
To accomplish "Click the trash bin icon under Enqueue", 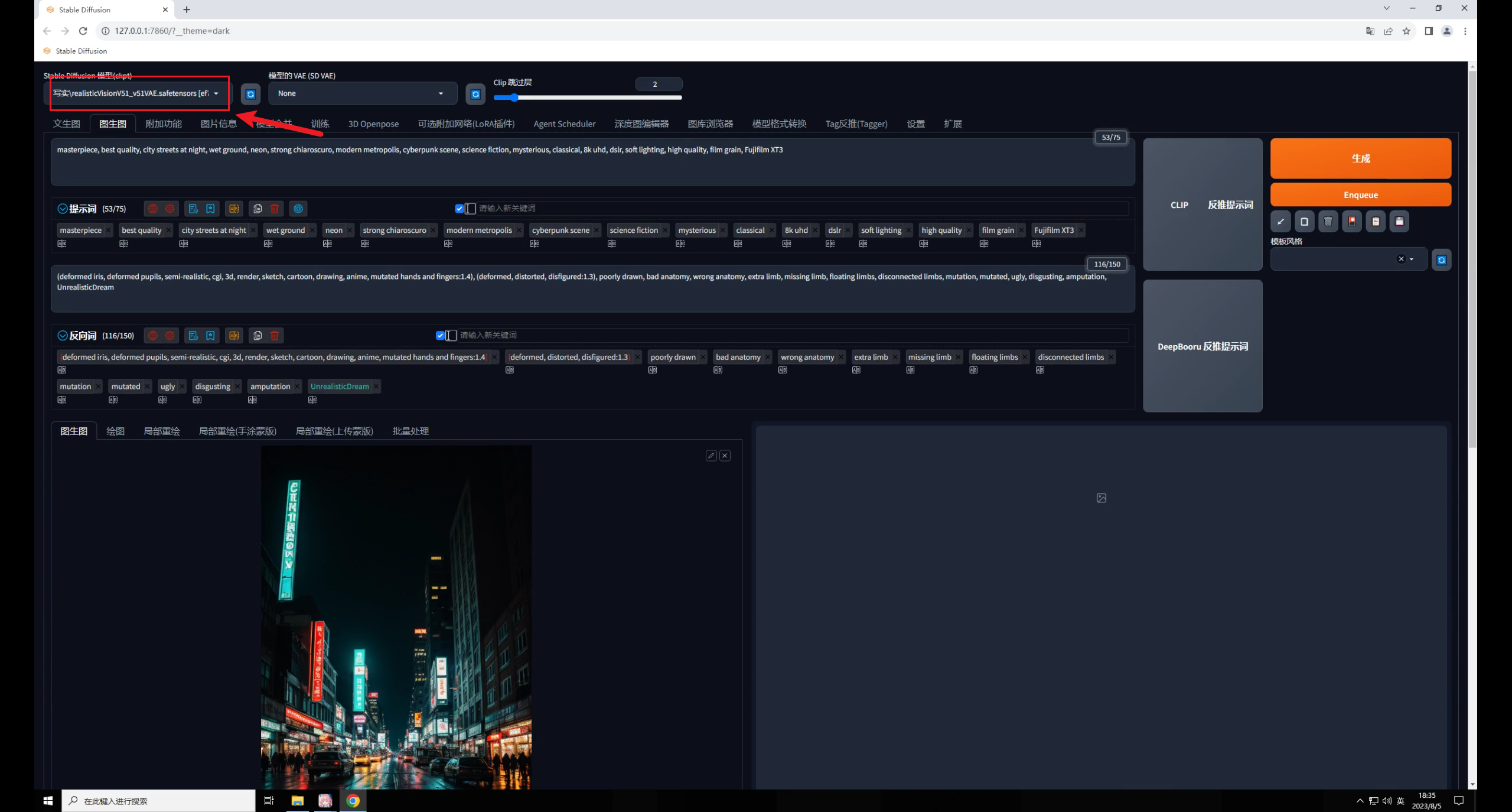I will pos(1328,222).
